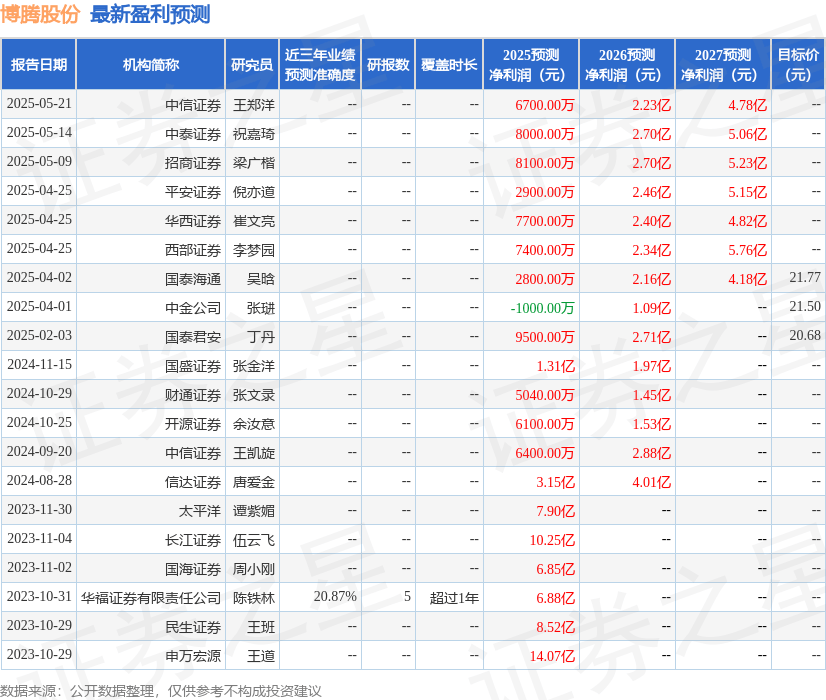Click 华福证券有限责任公司 institution cell

[x=151, y=598]
